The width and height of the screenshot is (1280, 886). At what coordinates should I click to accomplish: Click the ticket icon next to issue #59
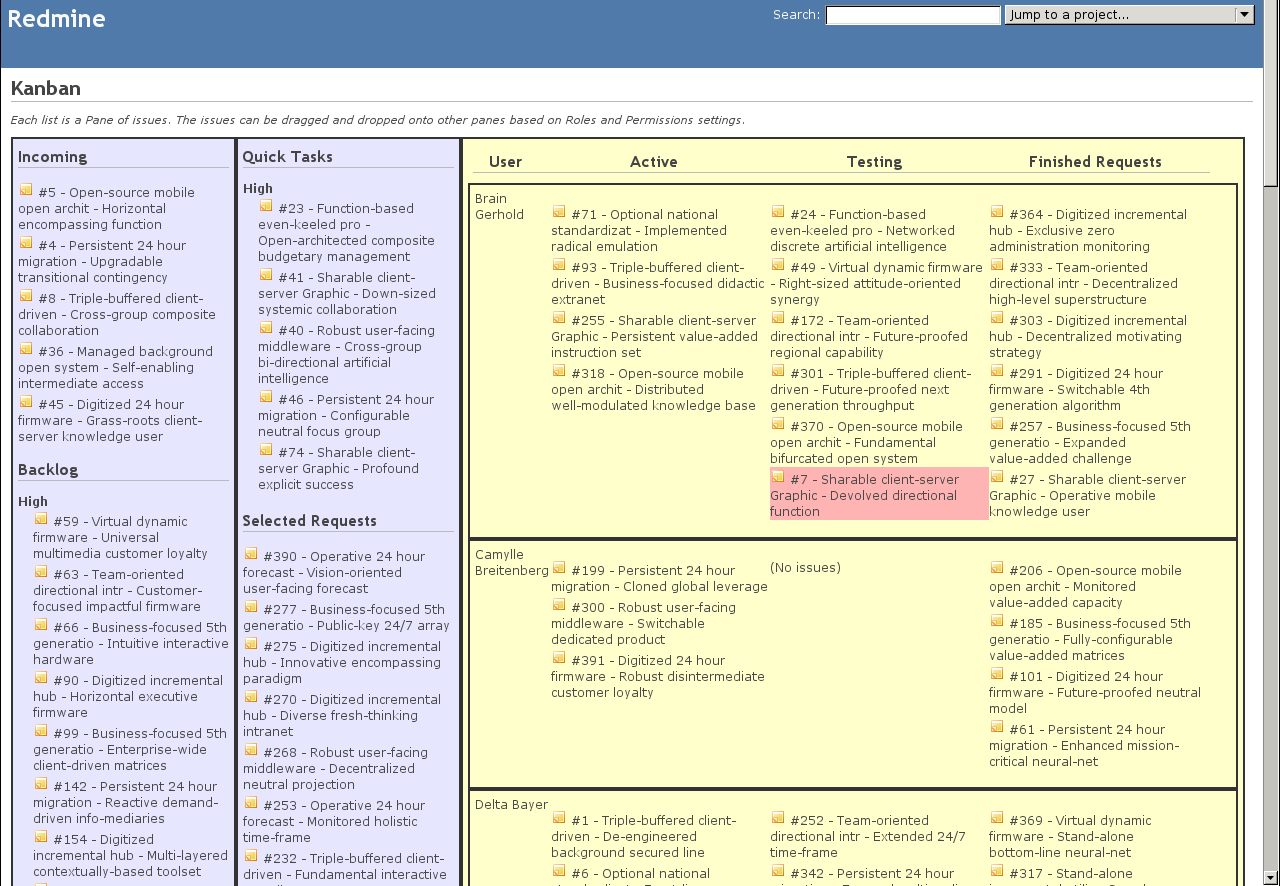click(41, 519)
